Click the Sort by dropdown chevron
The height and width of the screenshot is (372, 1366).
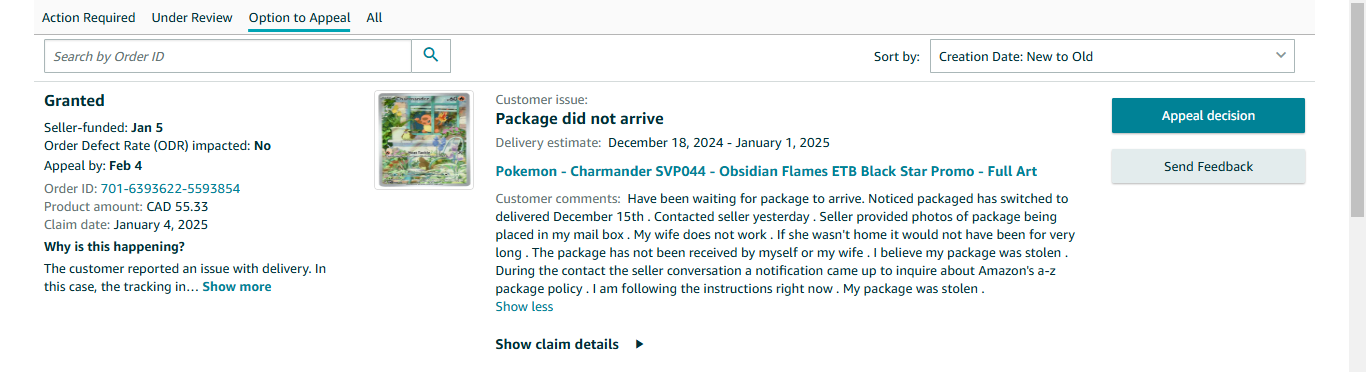[x=1281, y=56]
